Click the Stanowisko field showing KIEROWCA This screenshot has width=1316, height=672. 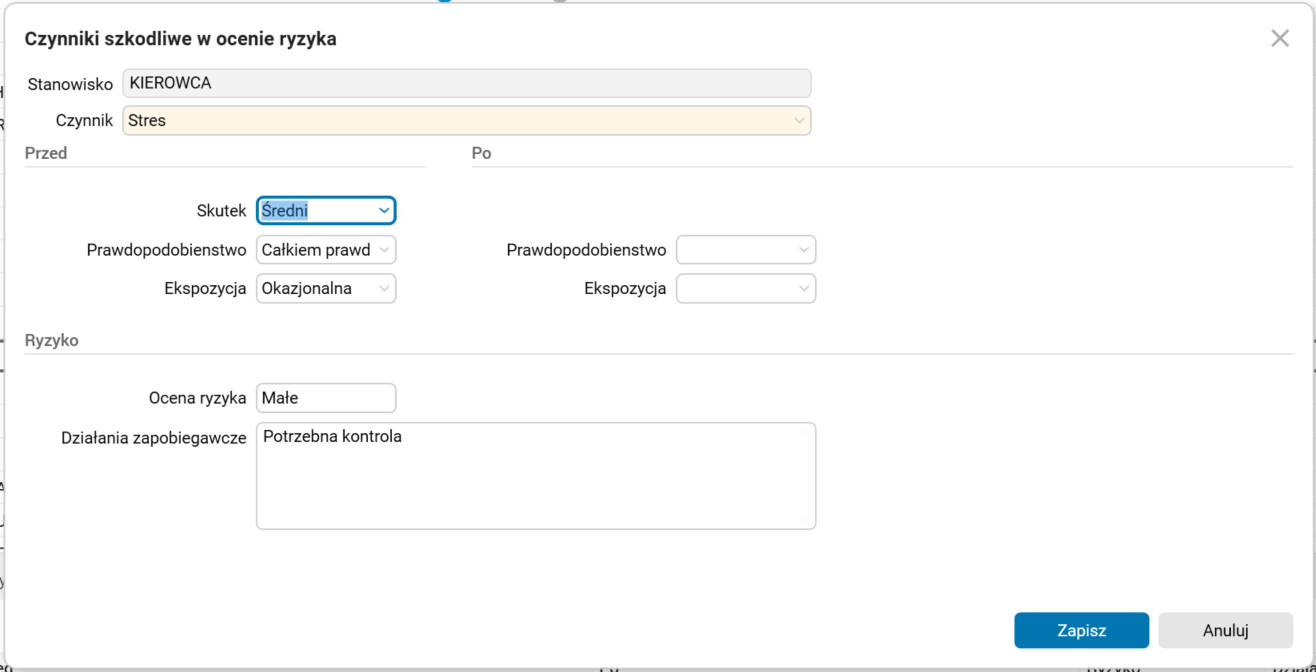(x=466, y=83)
